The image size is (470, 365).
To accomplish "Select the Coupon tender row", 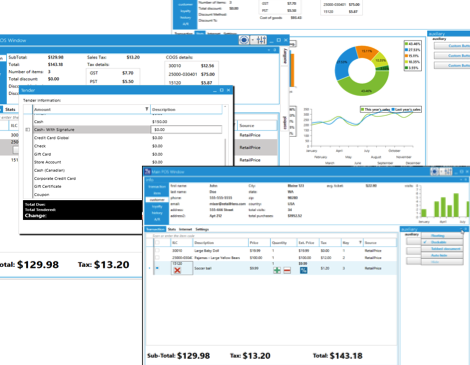I will pos(88,194).
